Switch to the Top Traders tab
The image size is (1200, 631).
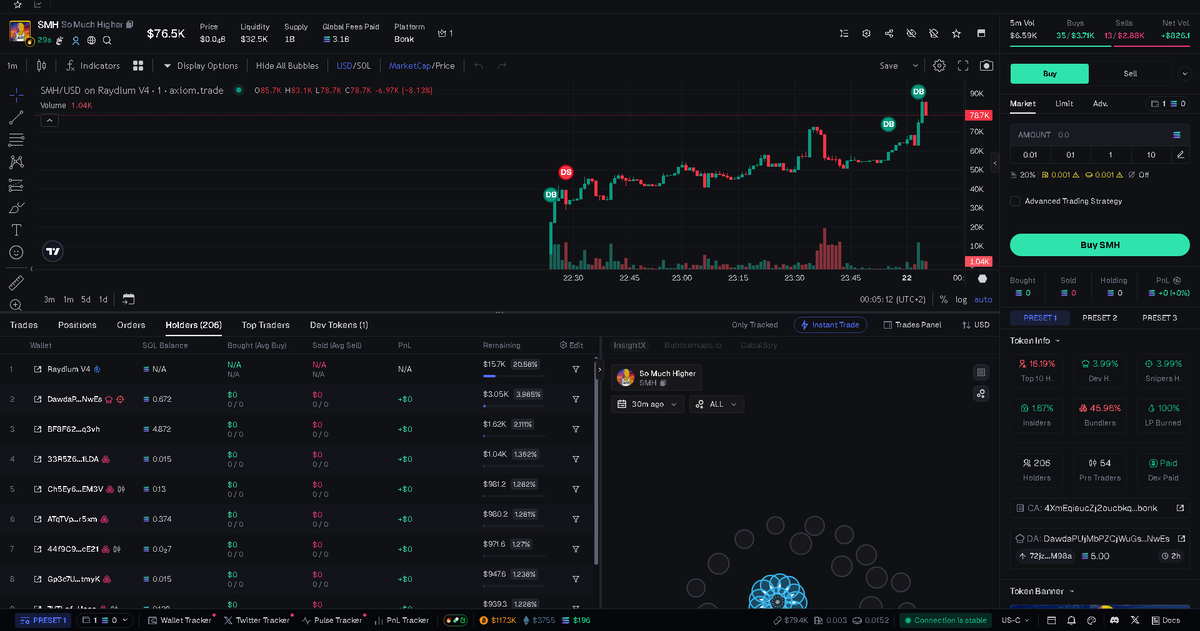266,325
